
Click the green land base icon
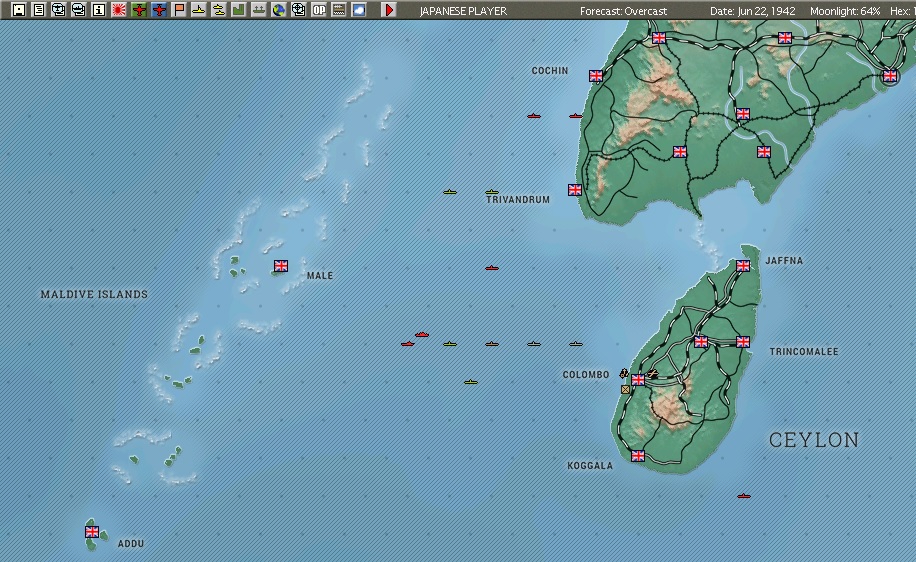238,10
